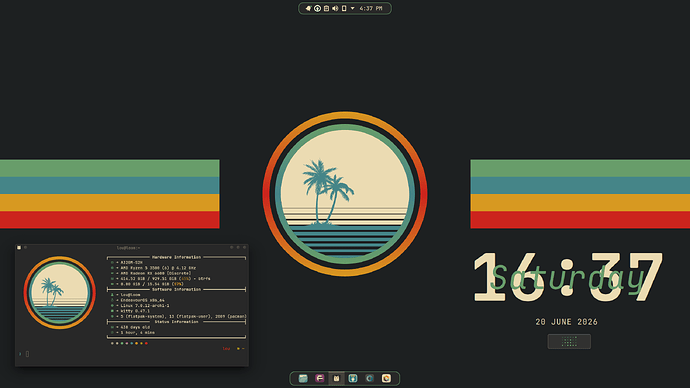Open the notifications bell in top panel
This screenshot has height=388, width=690.
click(x=308, y=8)
